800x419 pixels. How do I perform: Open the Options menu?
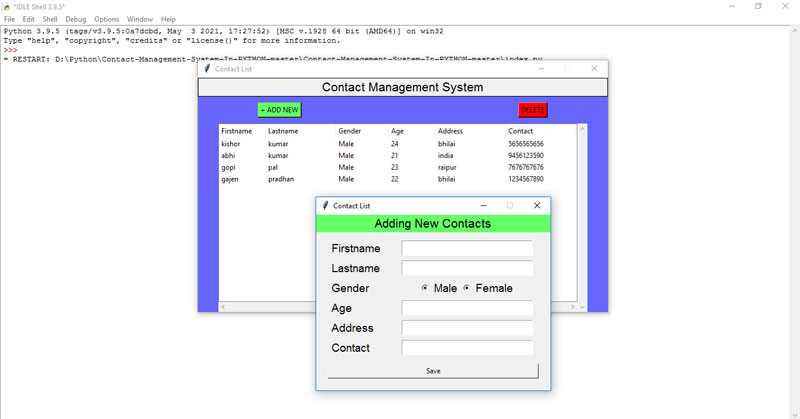pyautogui.click(x=106, y=19)
